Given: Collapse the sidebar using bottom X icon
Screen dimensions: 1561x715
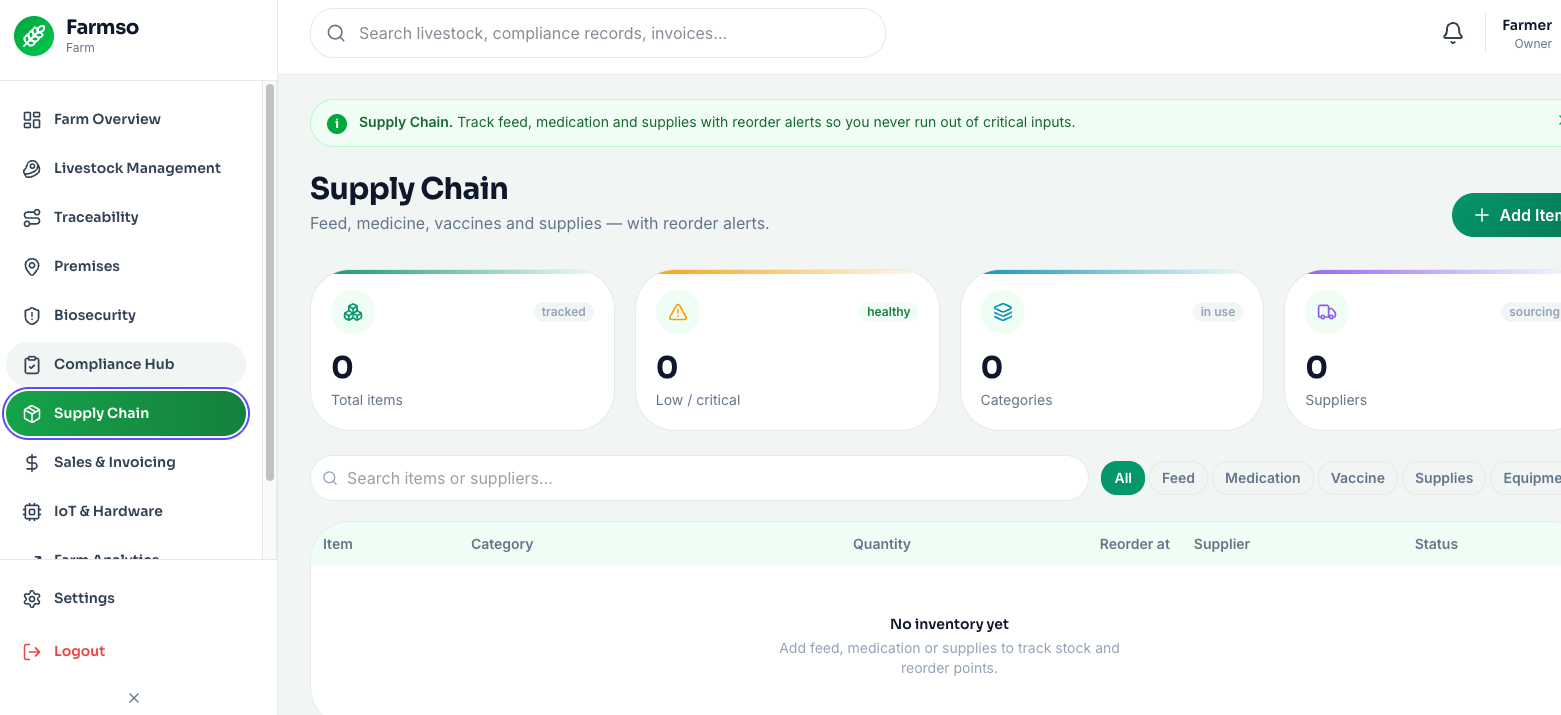Looking at the screenshot, I should tap(134, 698).
